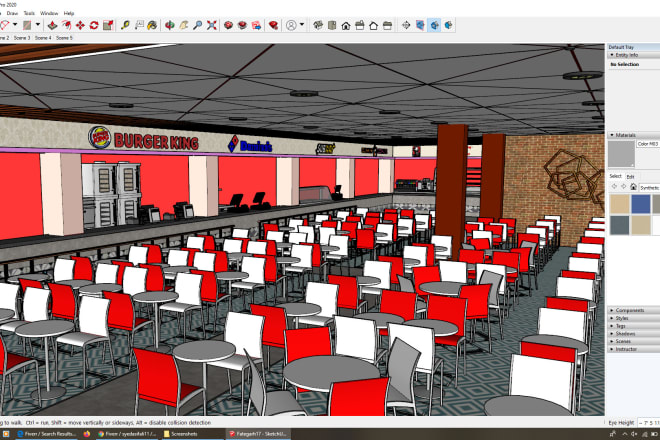Select the tan material swatch
Viewport: 660px width, 440px height.
pyautogui.click(x=620, y=204)
